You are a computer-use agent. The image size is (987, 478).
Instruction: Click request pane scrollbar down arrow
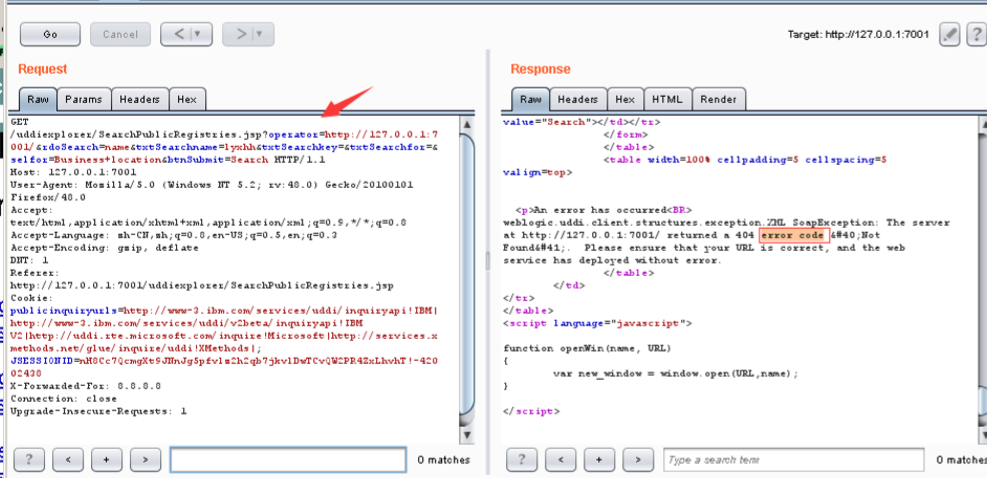(467, 435)
